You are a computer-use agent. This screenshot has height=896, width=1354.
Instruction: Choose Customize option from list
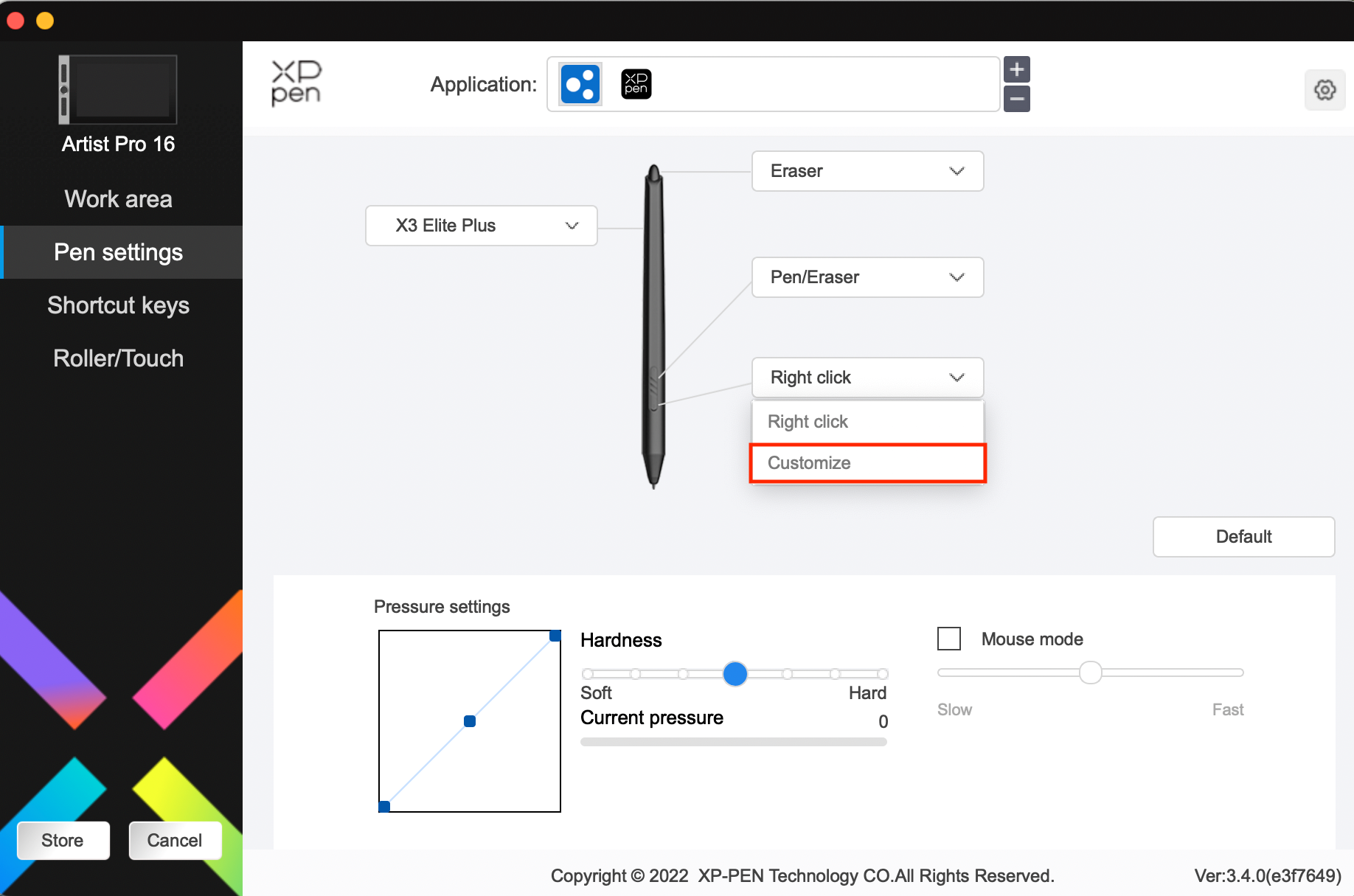pyautogui.click(x=867, y=463)
